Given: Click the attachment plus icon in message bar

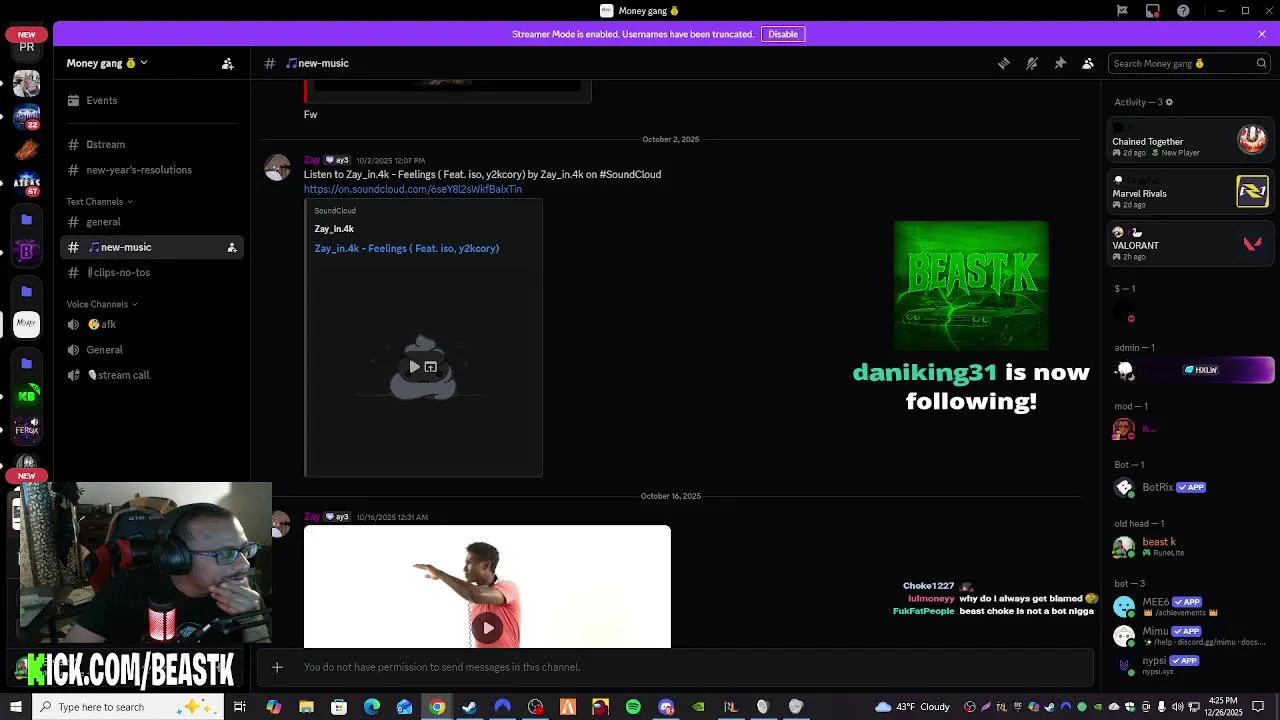Looking at the screenshot, I should click(277, 667).
